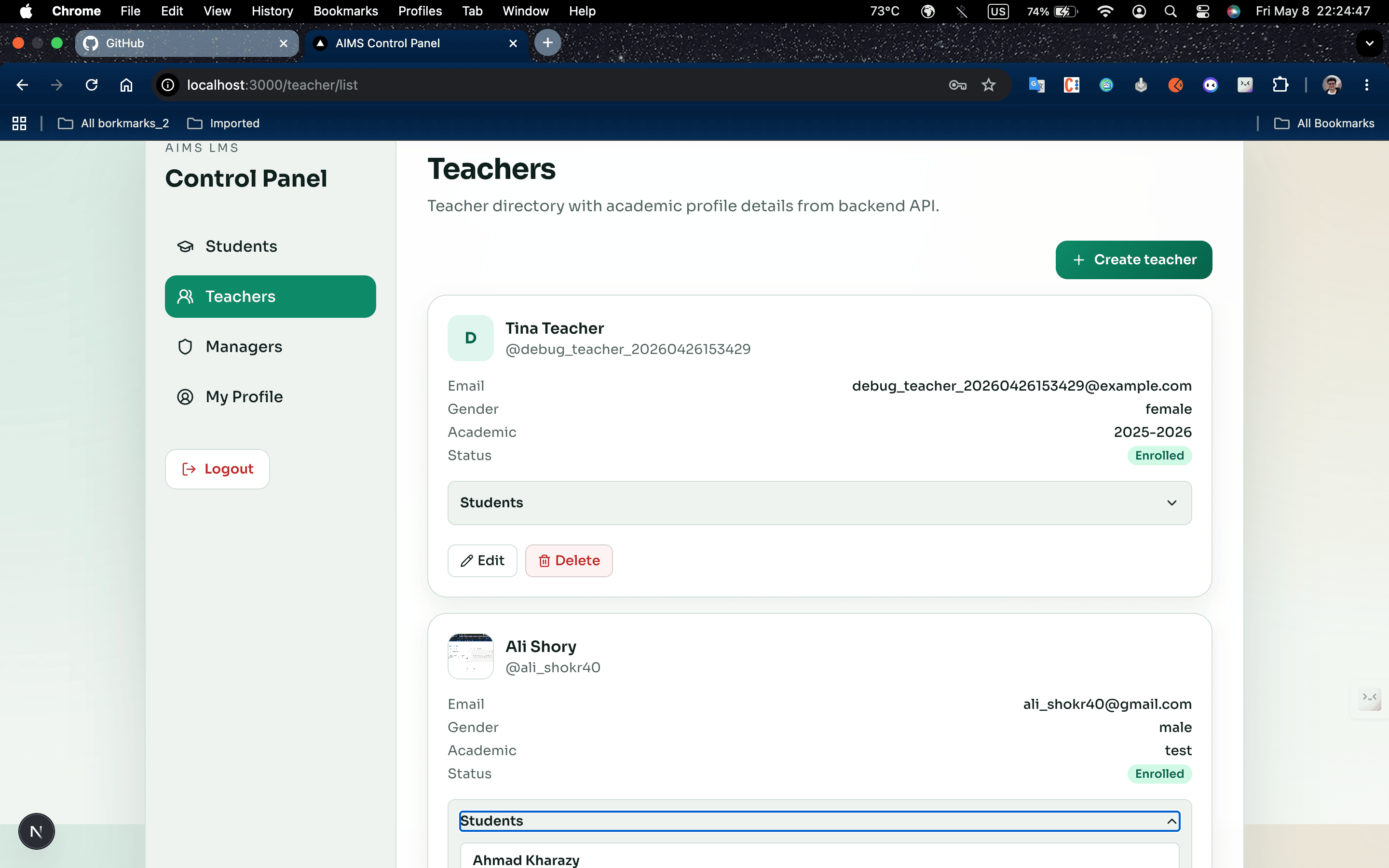Viewport: 1389px width, 868px height.
Task: Delete Tina Teacher's record
Action: (x=569, y=560)
